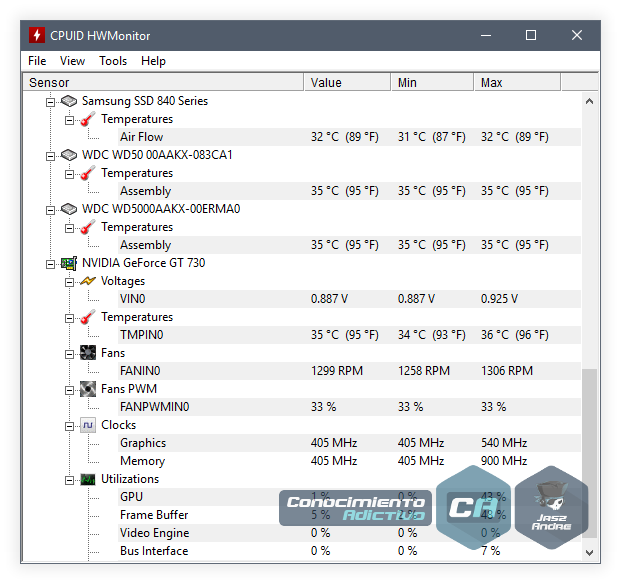Open the File menu
This screenshot has width=621, height=584.
(x=37, y=61)
